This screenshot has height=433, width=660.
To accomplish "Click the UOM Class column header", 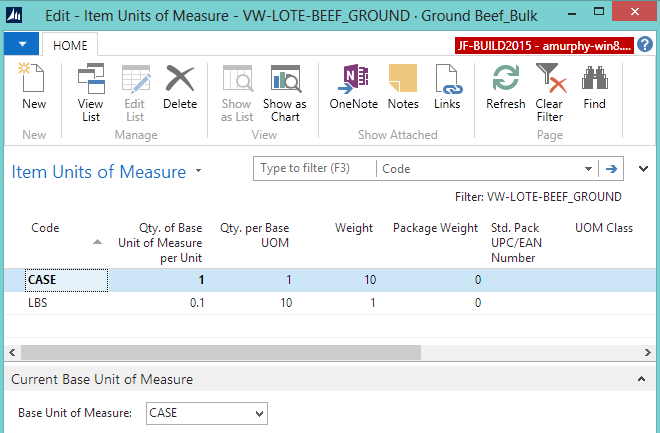I will click(604, 228).
